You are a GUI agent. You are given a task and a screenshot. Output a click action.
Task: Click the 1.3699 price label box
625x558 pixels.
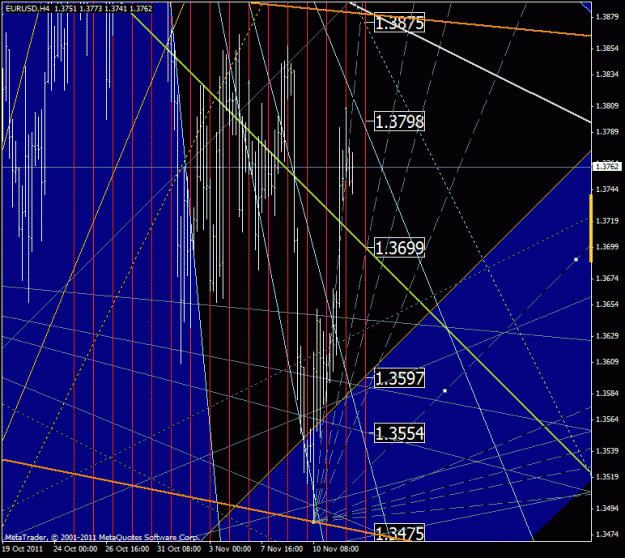coord(399,248)
